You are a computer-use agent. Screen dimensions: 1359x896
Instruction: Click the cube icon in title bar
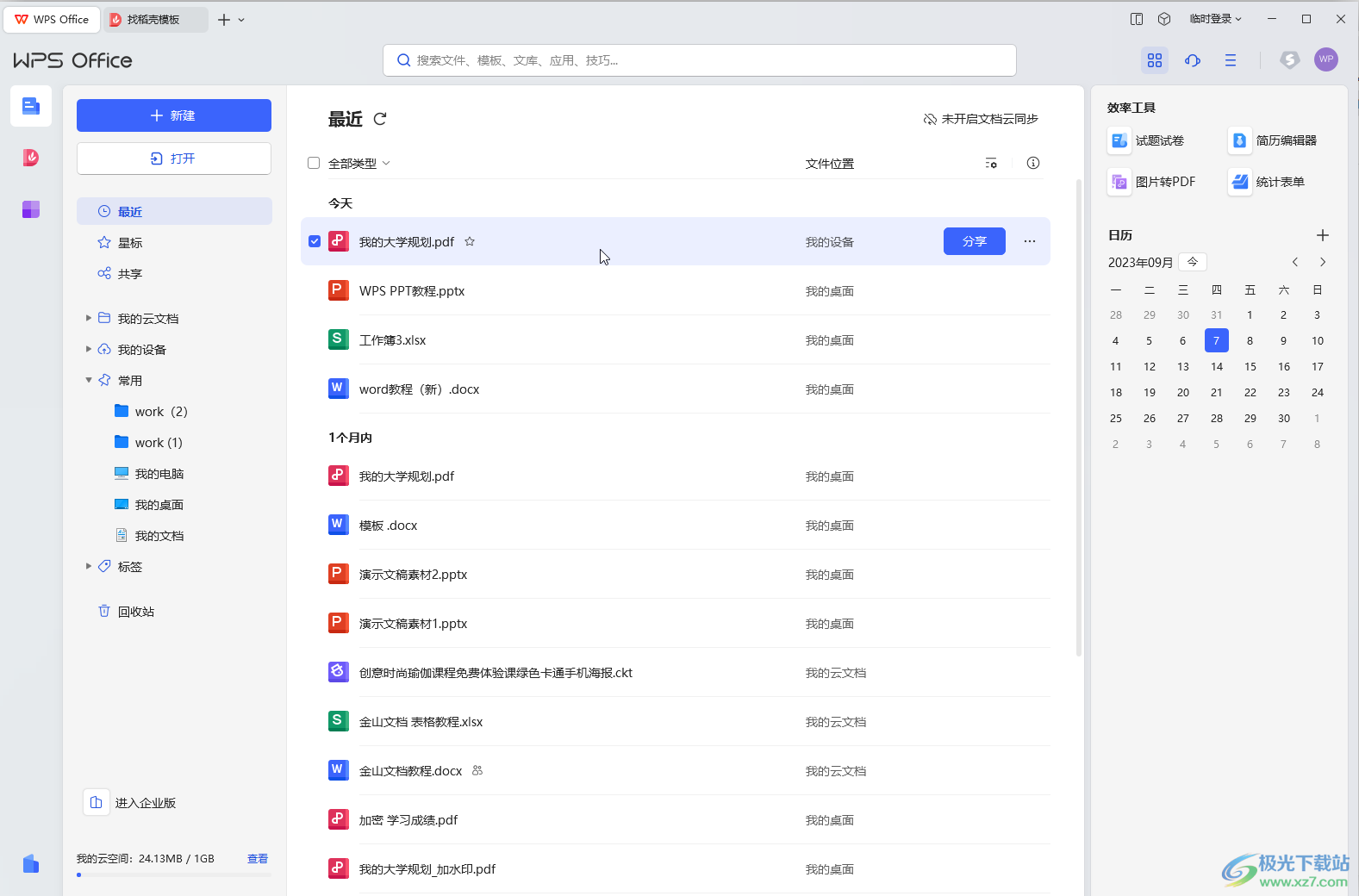[x=1164, y=19]
